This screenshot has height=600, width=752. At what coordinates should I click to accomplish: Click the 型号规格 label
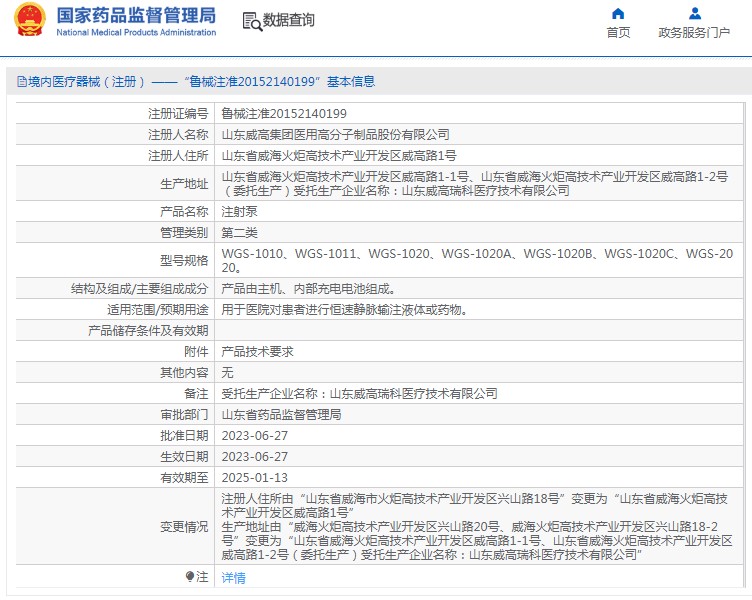(184, 260)
